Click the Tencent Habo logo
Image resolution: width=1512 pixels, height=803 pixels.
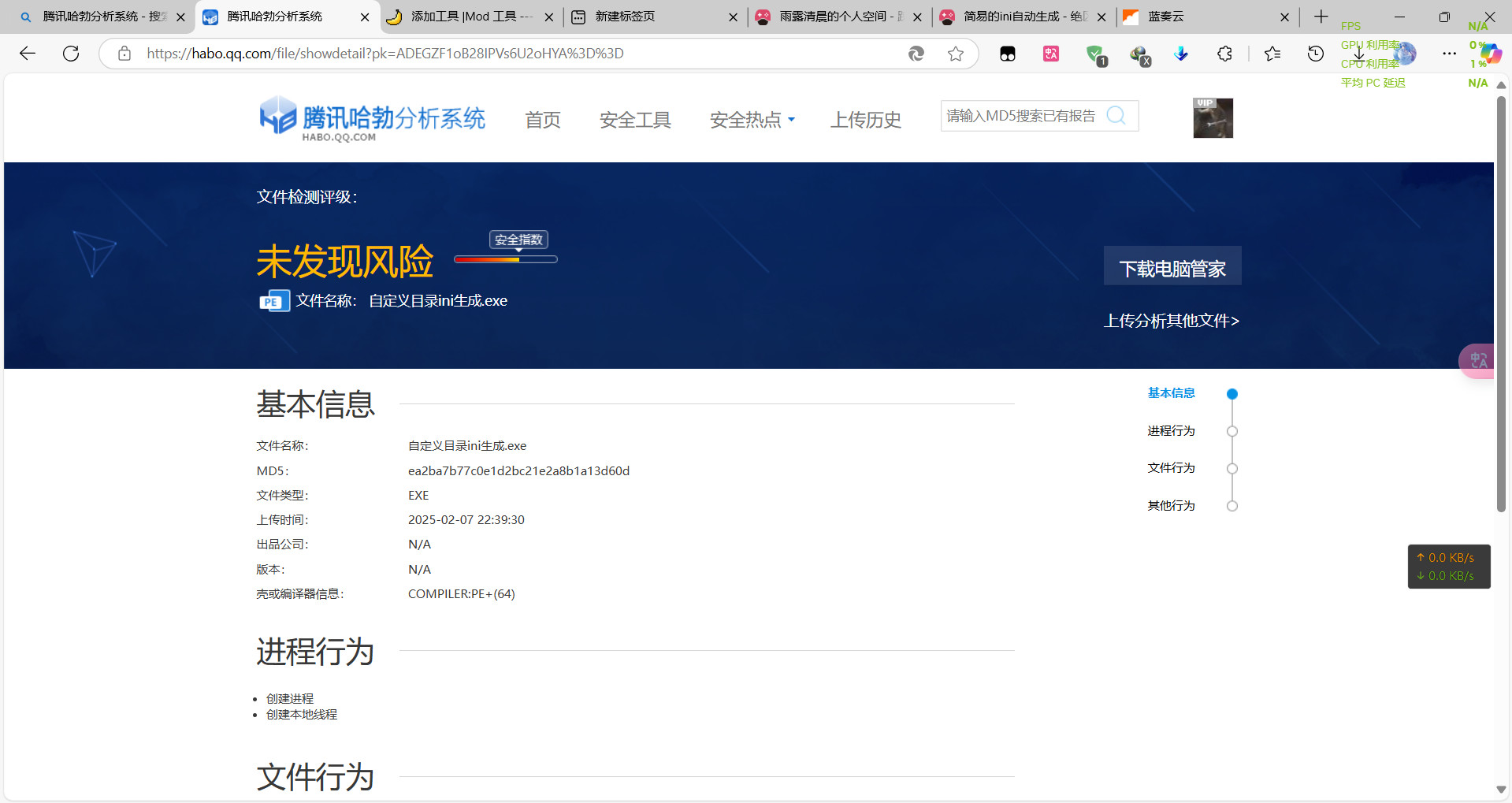[x=372, y=120]
